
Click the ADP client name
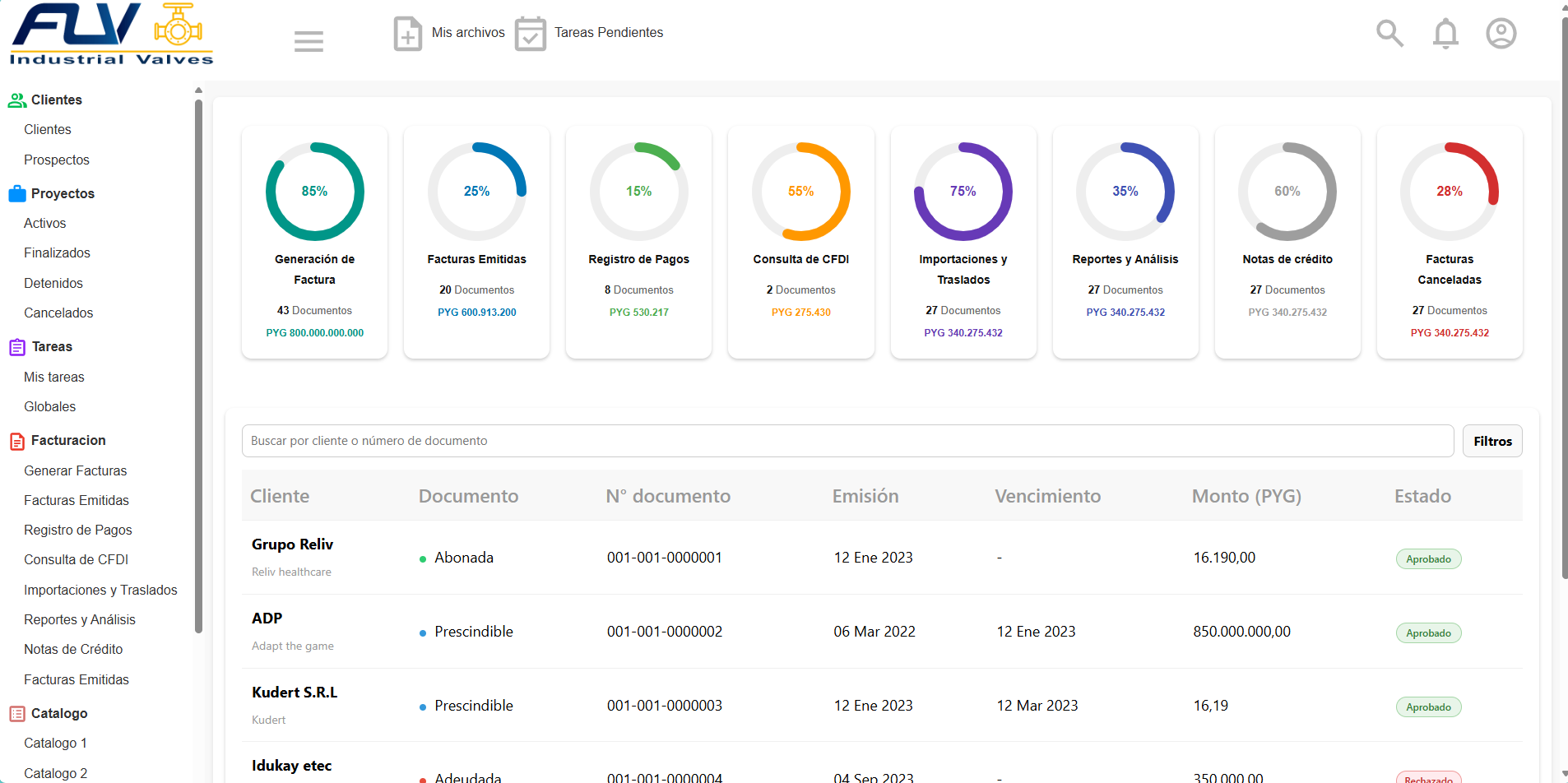[267, 619]
